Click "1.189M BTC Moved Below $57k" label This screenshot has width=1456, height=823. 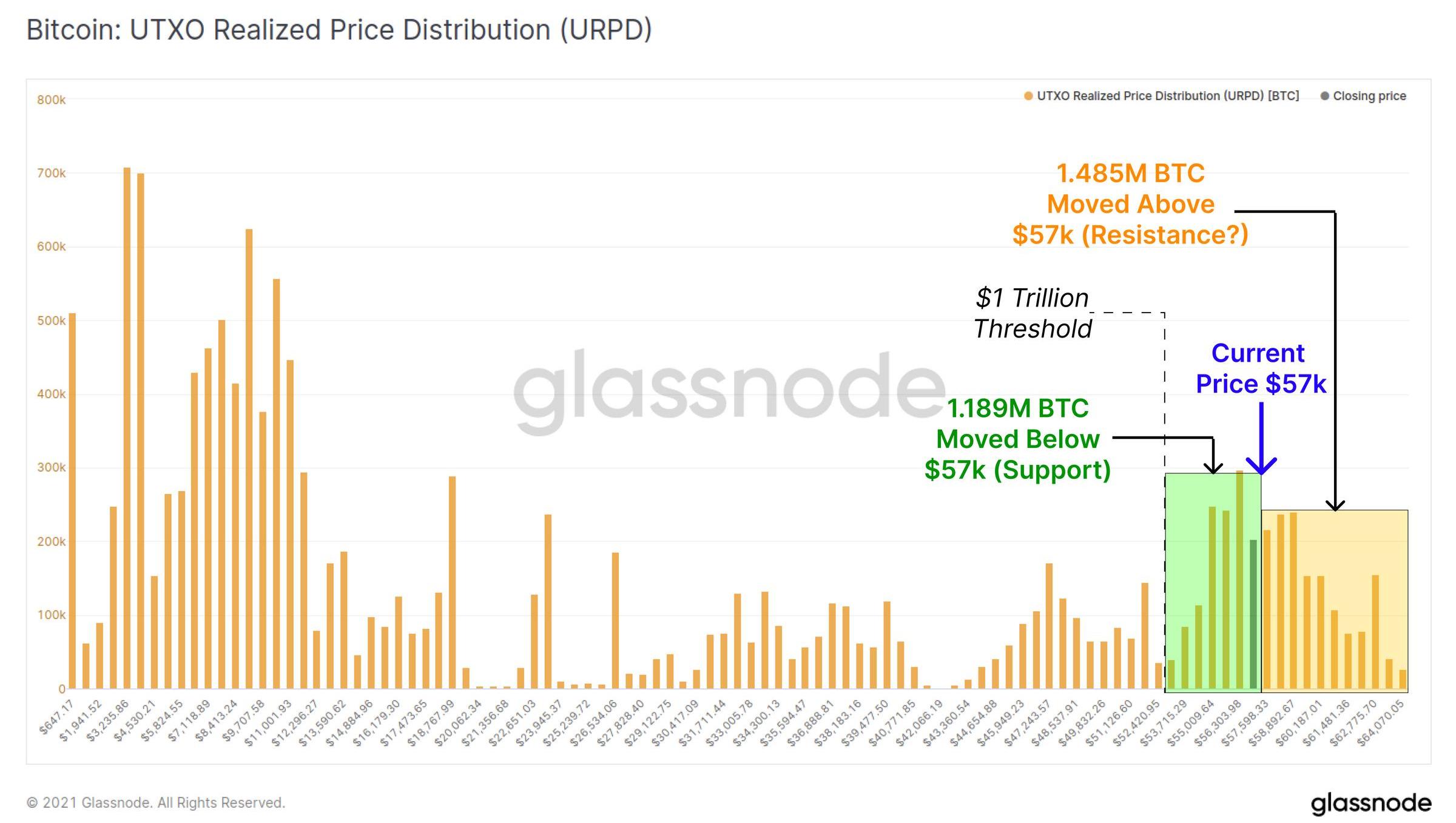1018,439
